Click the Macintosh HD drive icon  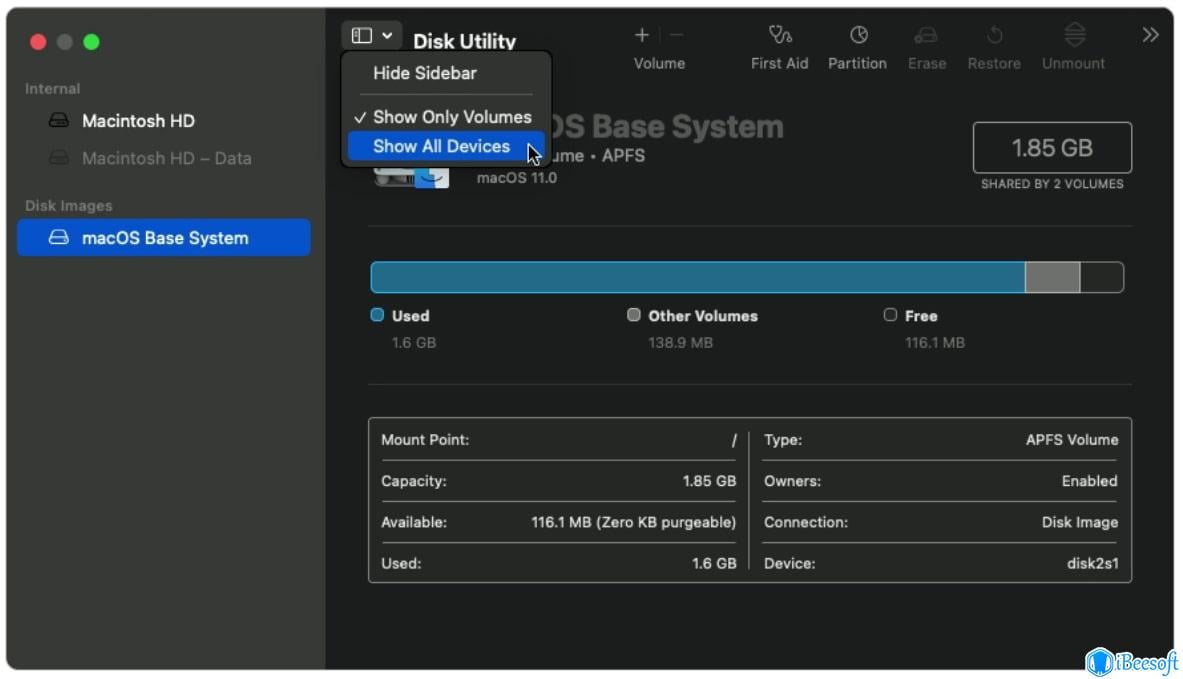click(x=59, y=121)
